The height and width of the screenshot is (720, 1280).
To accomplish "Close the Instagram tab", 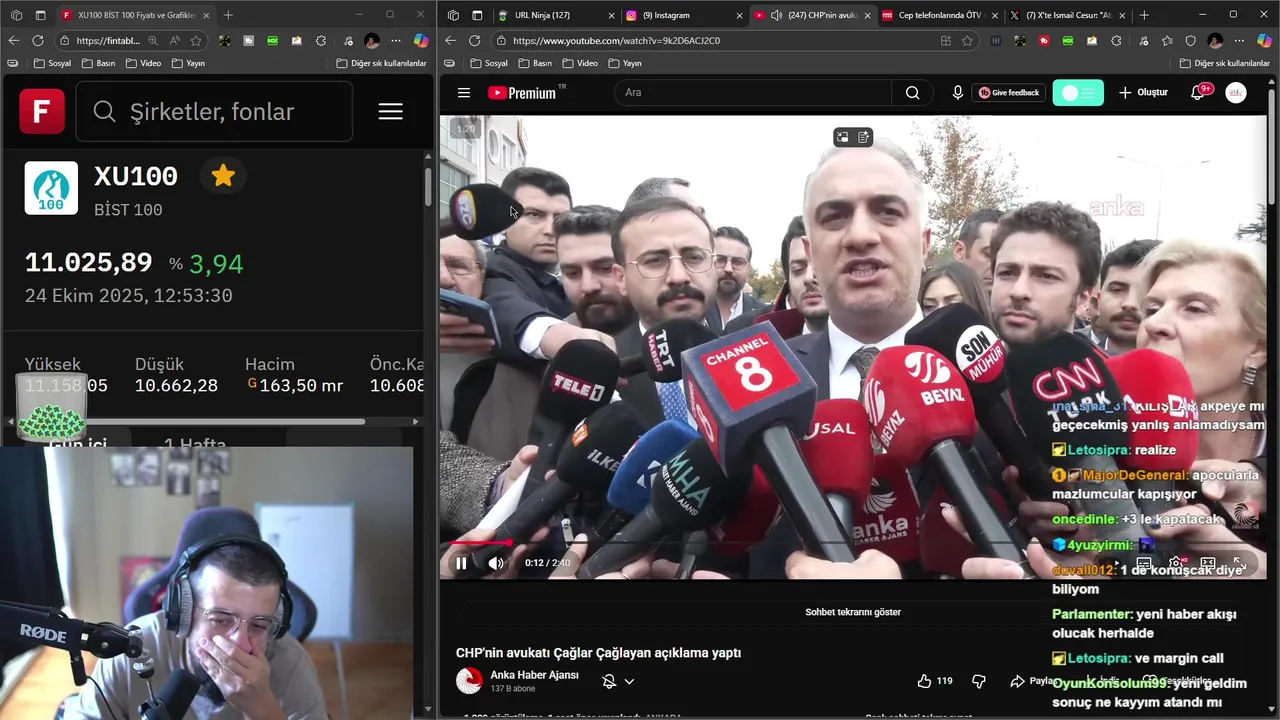I will pos(739,15).
